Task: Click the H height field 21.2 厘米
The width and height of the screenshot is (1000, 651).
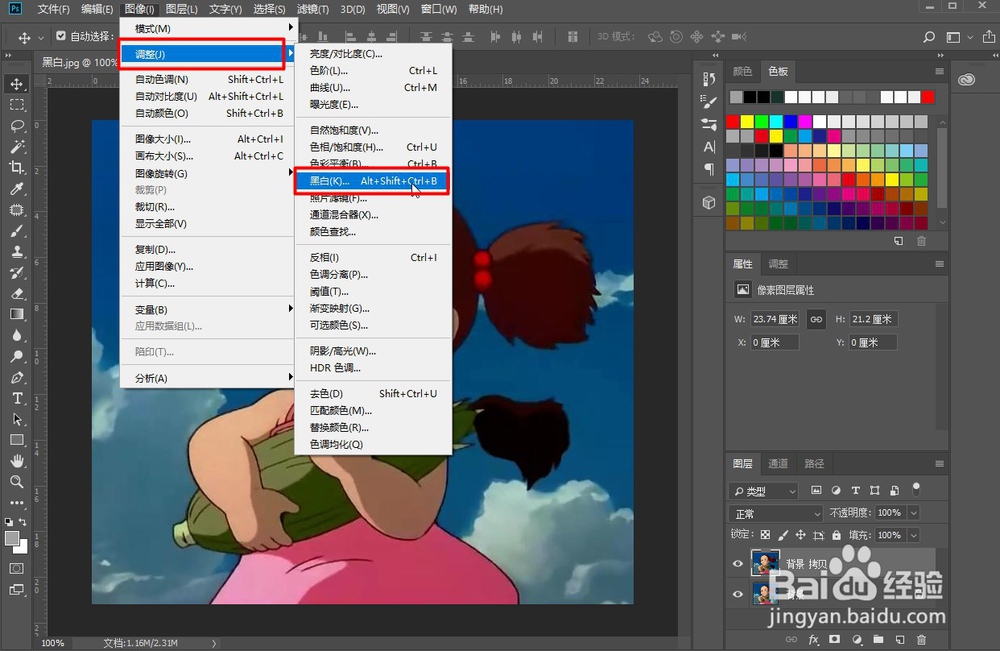Action: click(873, 319)
